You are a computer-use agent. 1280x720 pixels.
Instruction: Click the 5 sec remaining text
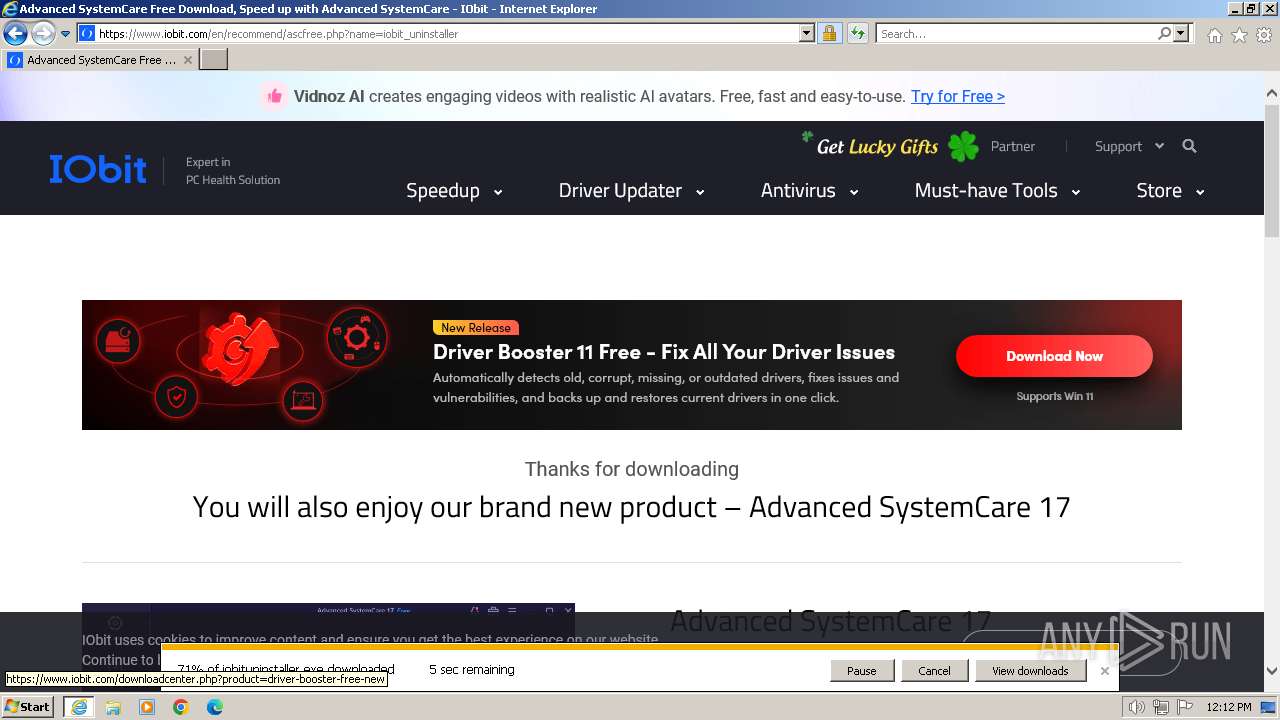pos(472,670)
